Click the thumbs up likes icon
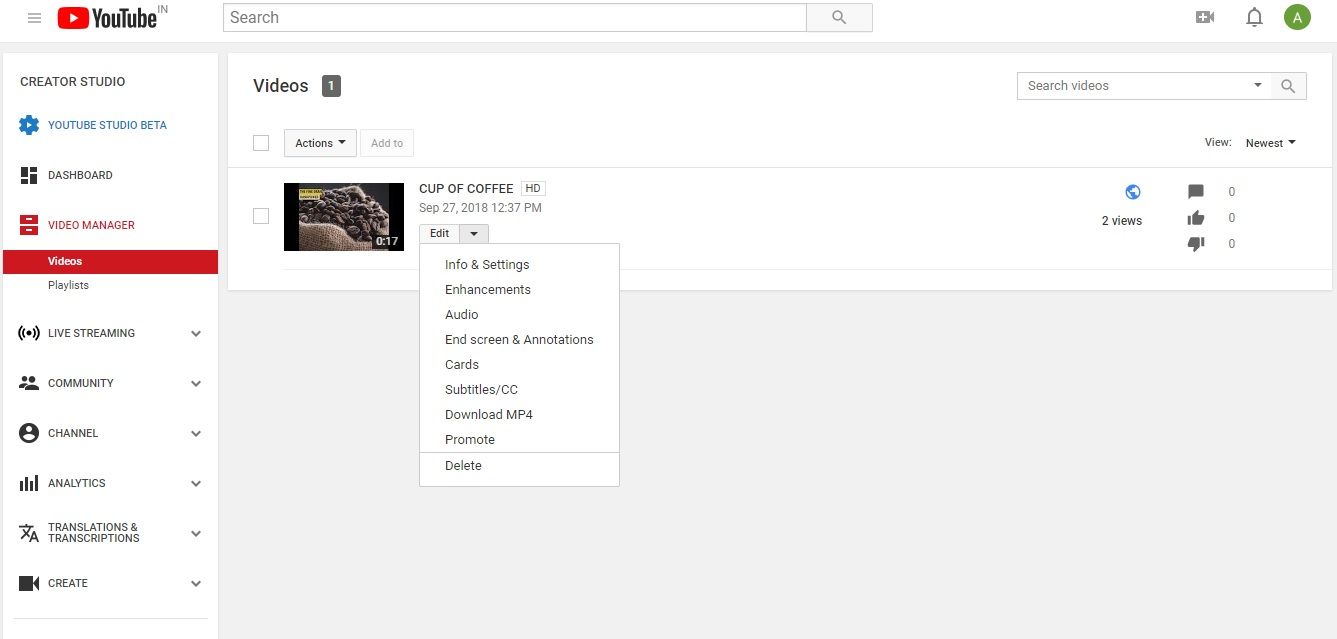The image size is (1337, 639). pos(1196,218)
